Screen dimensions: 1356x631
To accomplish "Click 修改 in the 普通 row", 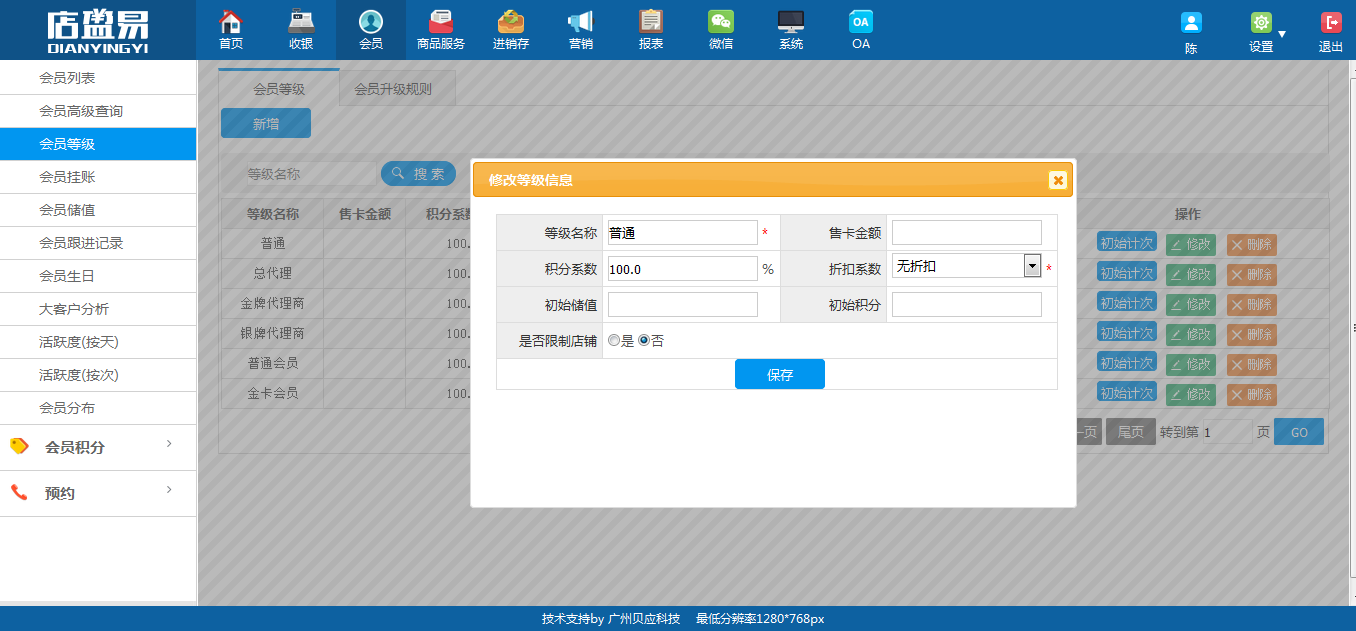I will coord(1191,244).
